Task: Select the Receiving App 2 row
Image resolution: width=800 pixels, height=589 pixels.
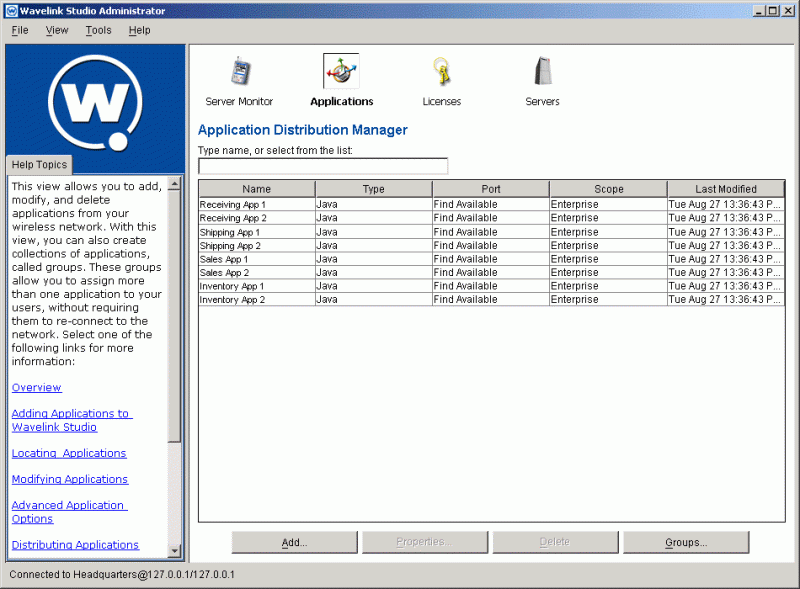Action: coord(491,218)
